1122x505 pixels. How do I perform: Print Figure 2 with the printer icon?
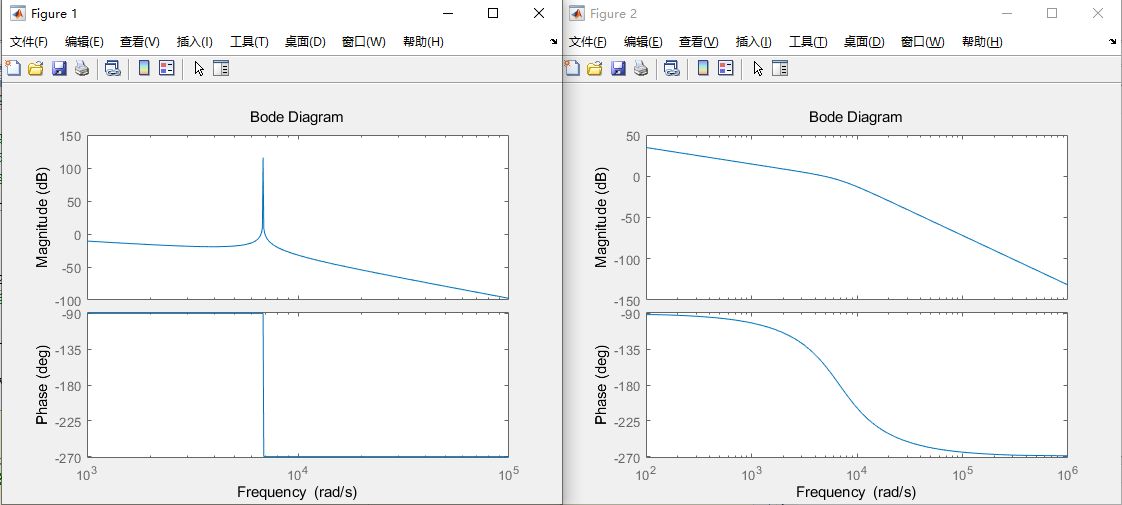click(x=640, y=69)
